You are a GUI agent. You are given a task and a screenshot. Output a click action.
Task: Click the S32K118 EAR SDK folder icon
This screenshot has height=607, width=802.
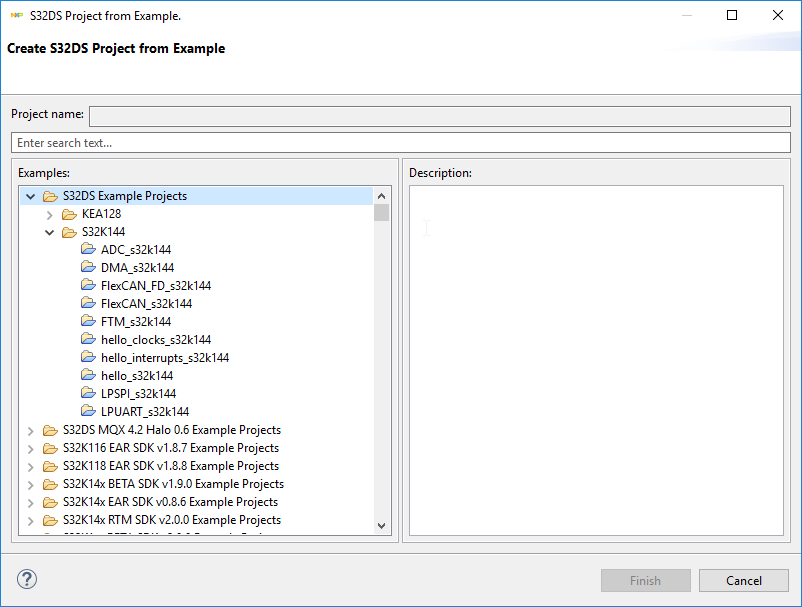click(x=50, y=466)
